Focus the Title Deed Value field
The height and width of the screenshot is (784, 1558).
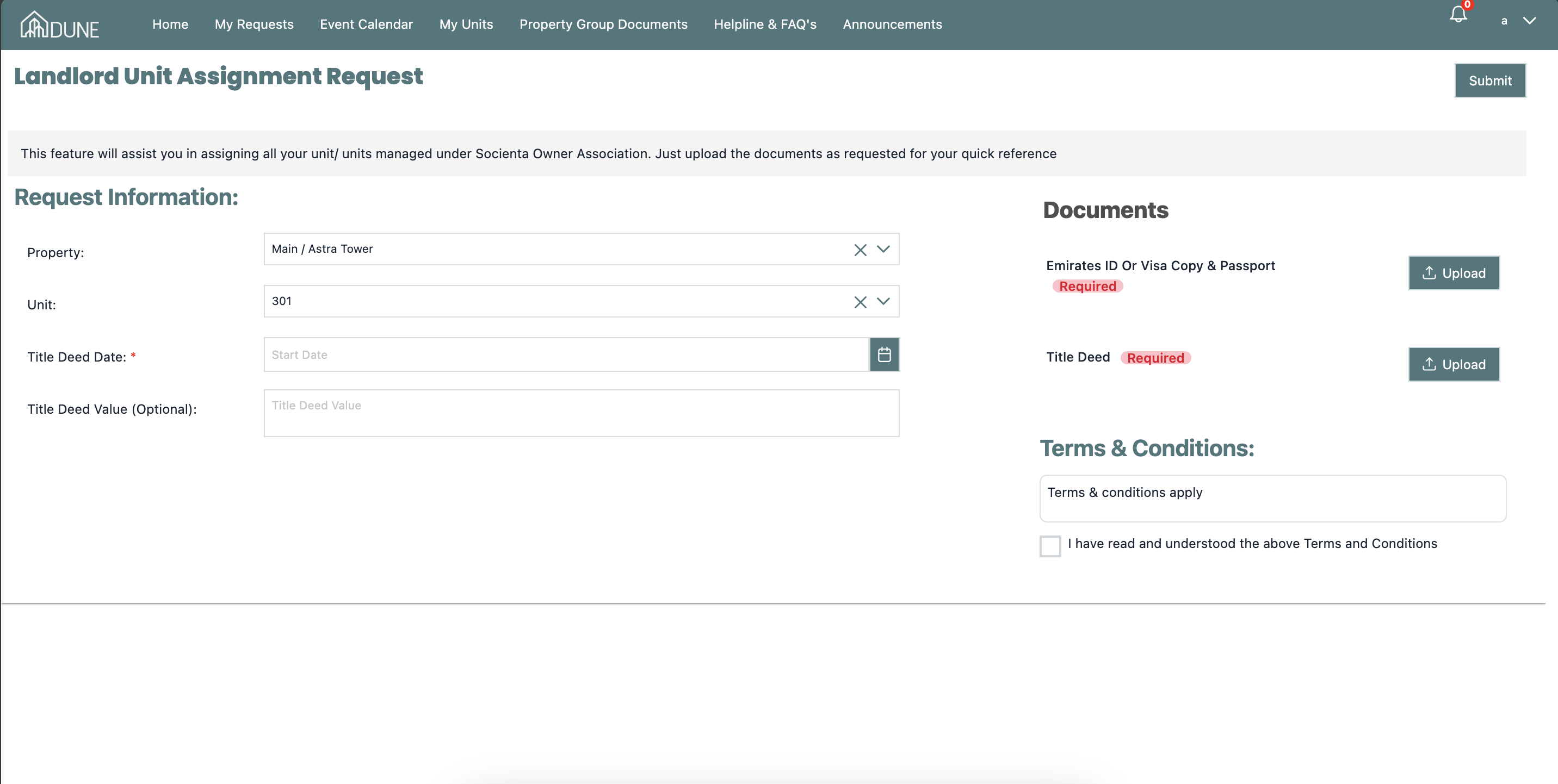click(x=580, y=412)
